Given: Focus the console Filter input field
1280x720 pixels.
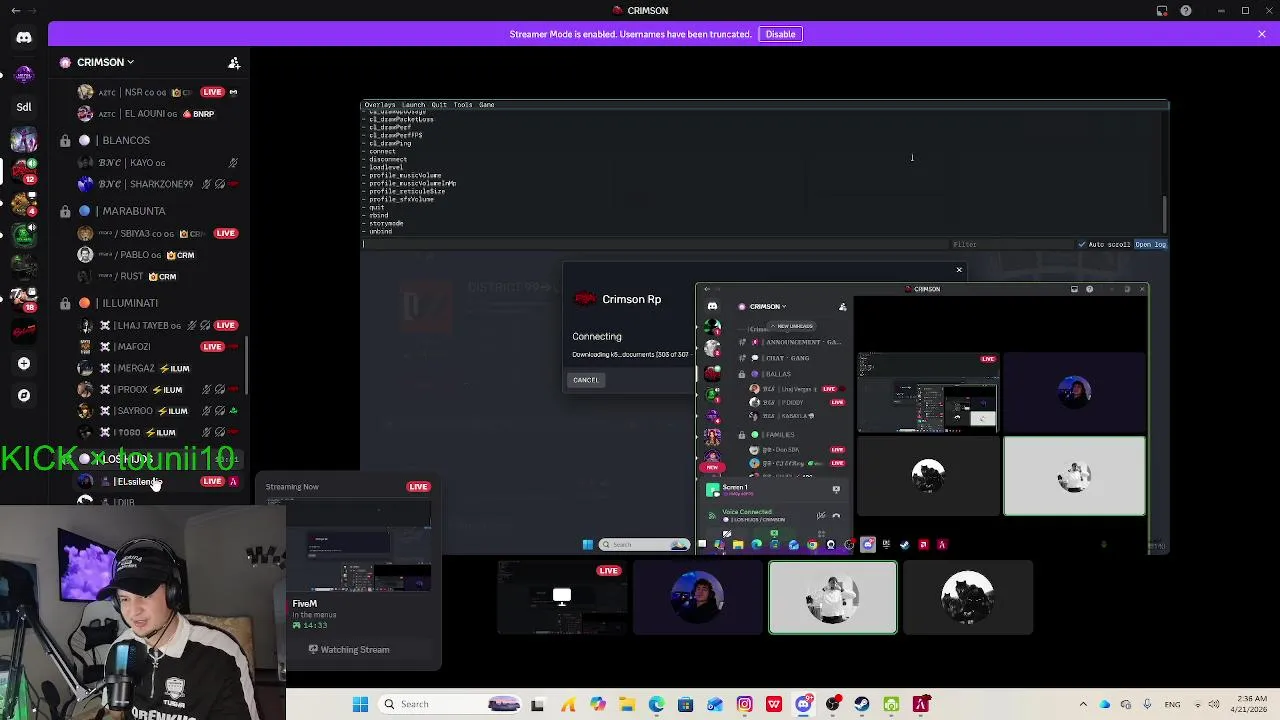Looking at the screenshot, I should pos(1010,244).
